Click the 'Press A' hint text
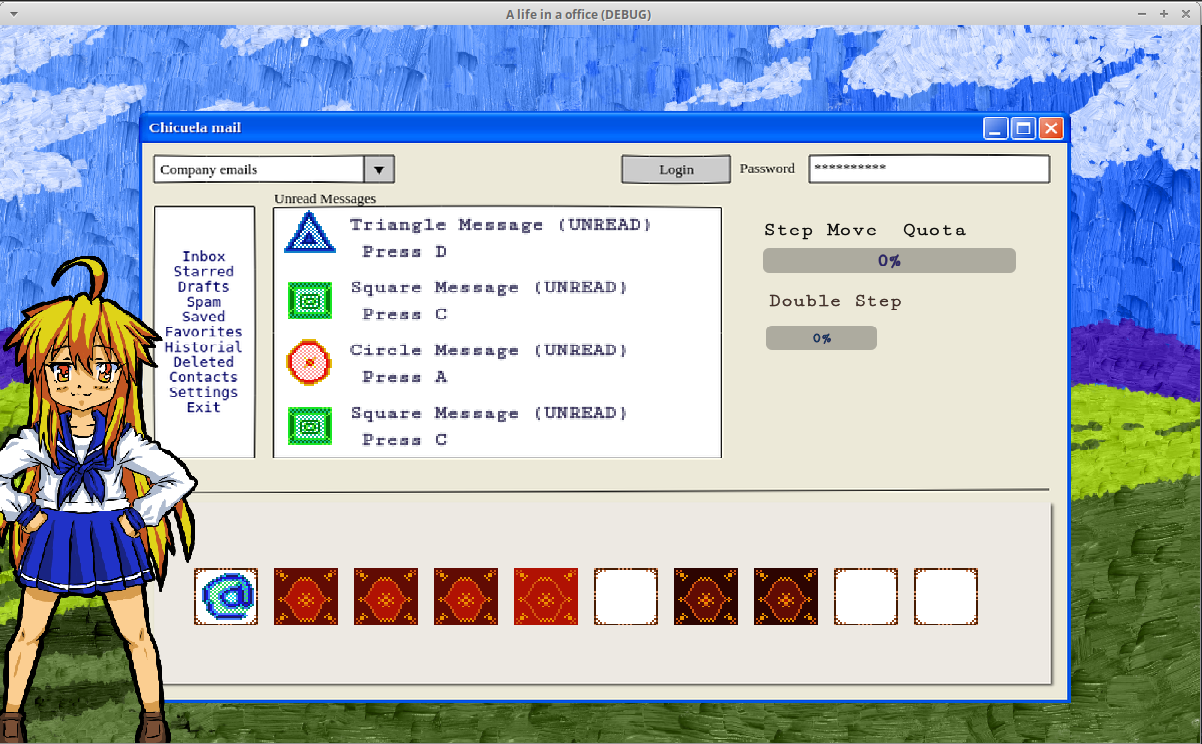The width and height of the screenshot is (1202, 744). click(405, 377)
